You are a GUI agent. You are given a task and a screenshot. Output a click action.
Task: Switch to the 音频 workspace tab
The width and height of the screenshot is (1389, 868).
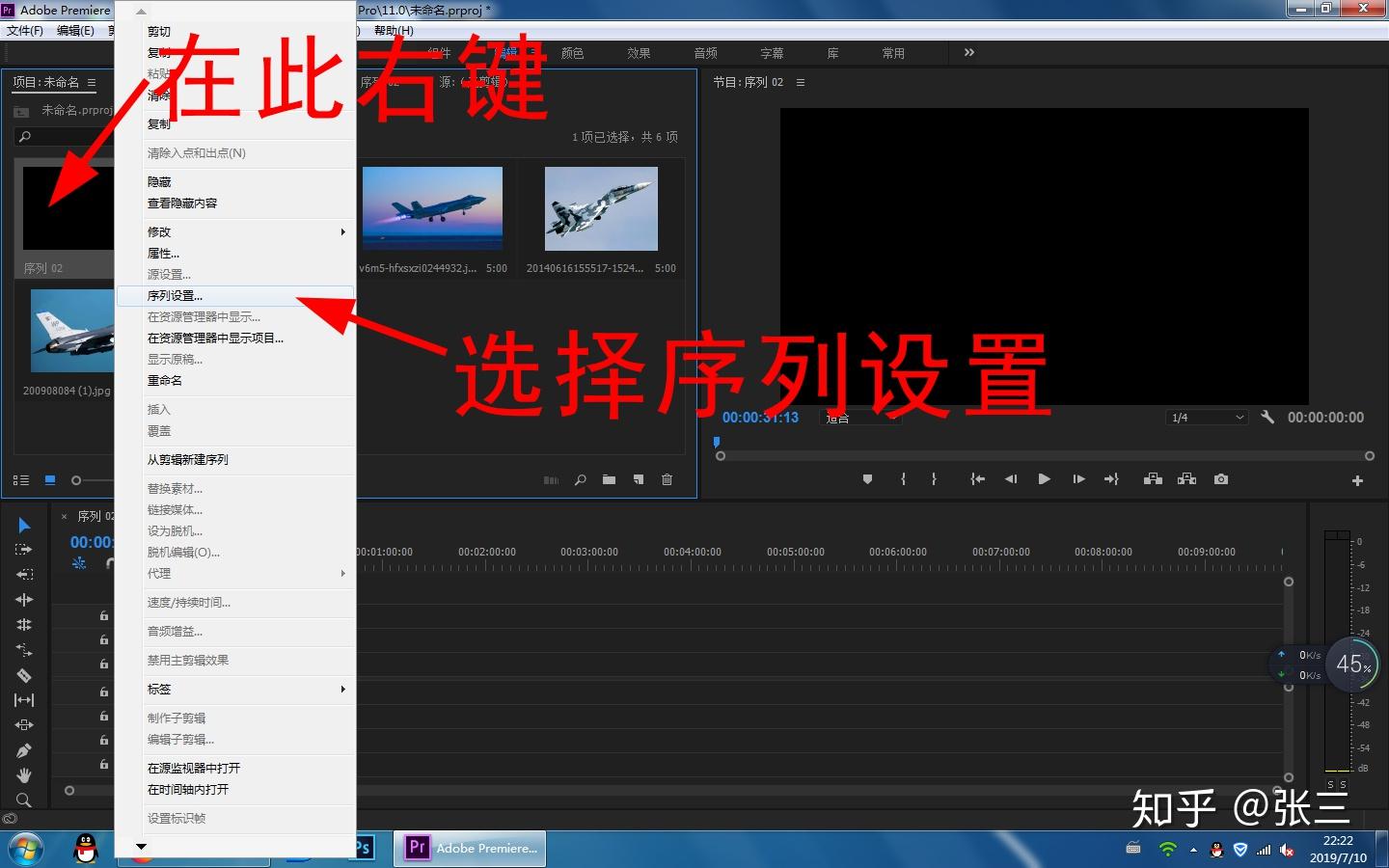click(x=705, y=53)
